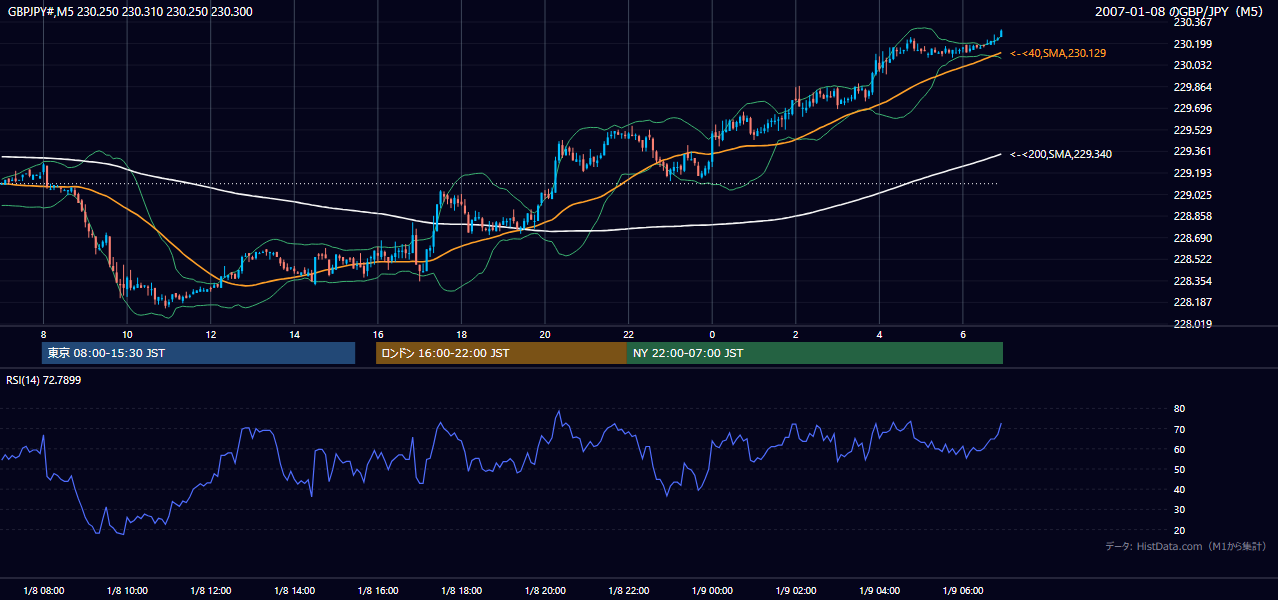Click RSI scale value 20

(1179, 530)
